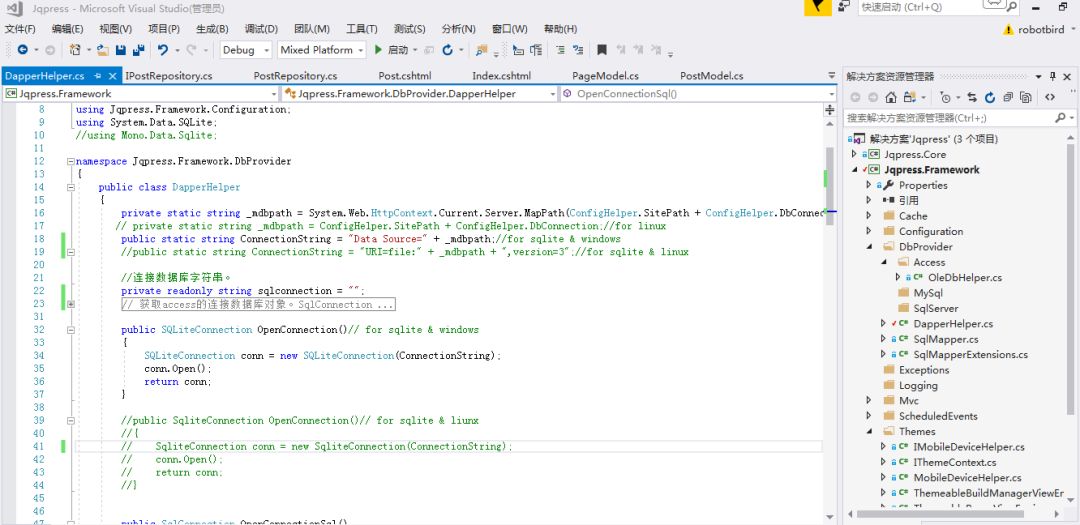Click the editor vertical scrollbar thumb
1080x525 pixels.
coord(829,187)
